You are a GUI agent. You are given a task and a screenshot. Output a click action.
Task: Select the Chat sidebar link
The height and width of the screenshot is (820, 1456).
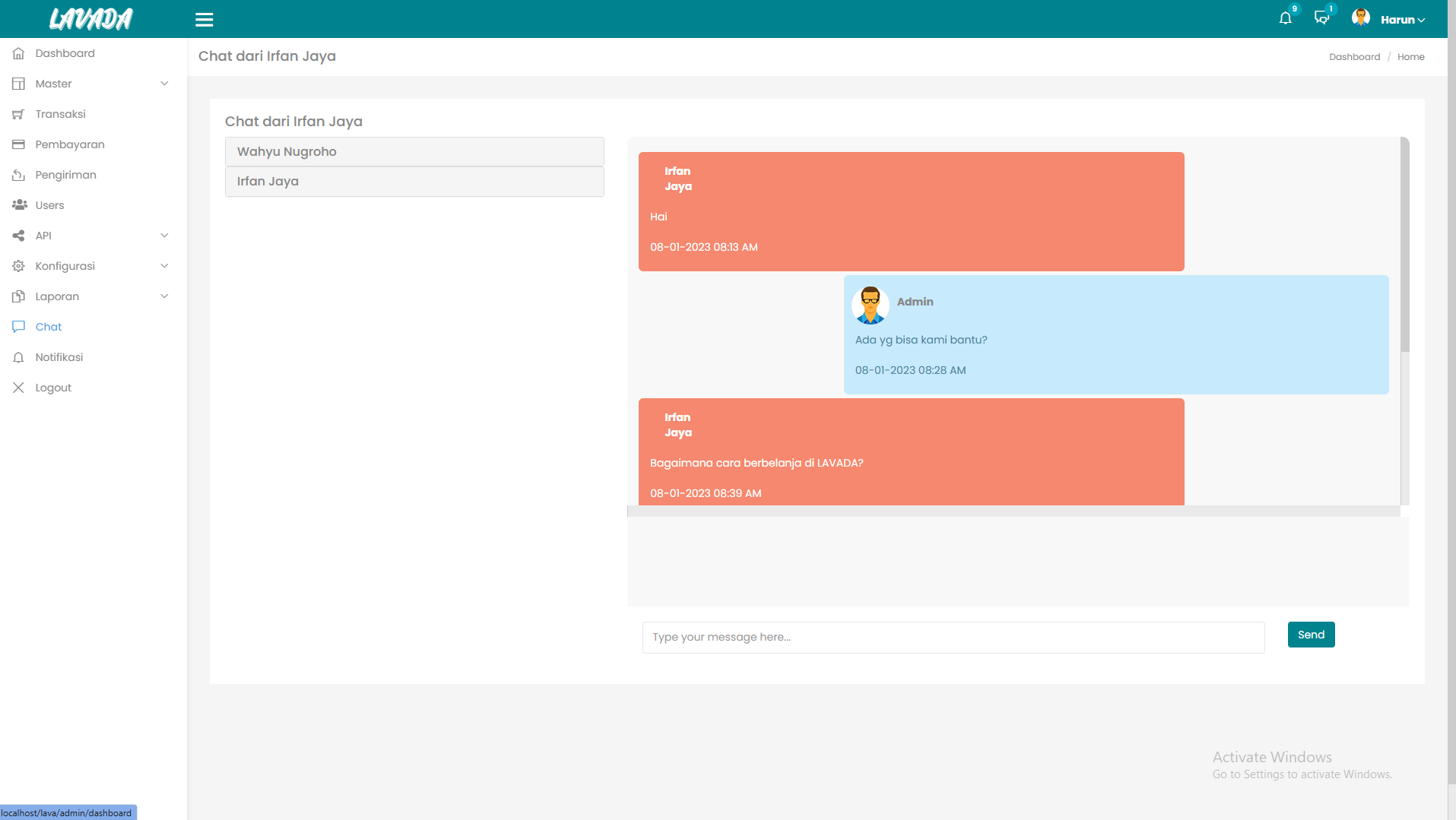click(49, 327)
